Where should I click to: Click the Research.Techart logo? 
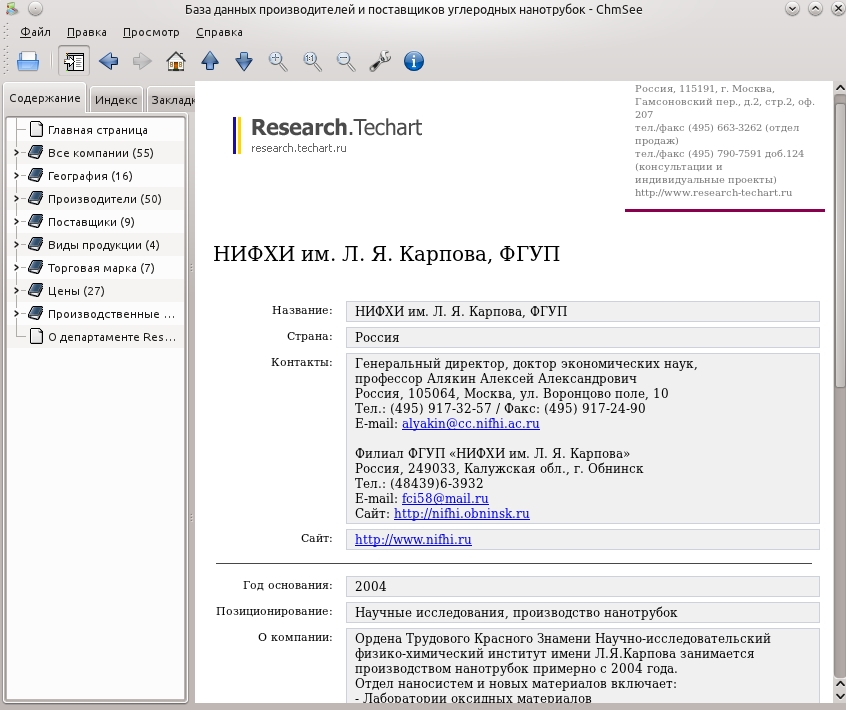click(328, 135)
